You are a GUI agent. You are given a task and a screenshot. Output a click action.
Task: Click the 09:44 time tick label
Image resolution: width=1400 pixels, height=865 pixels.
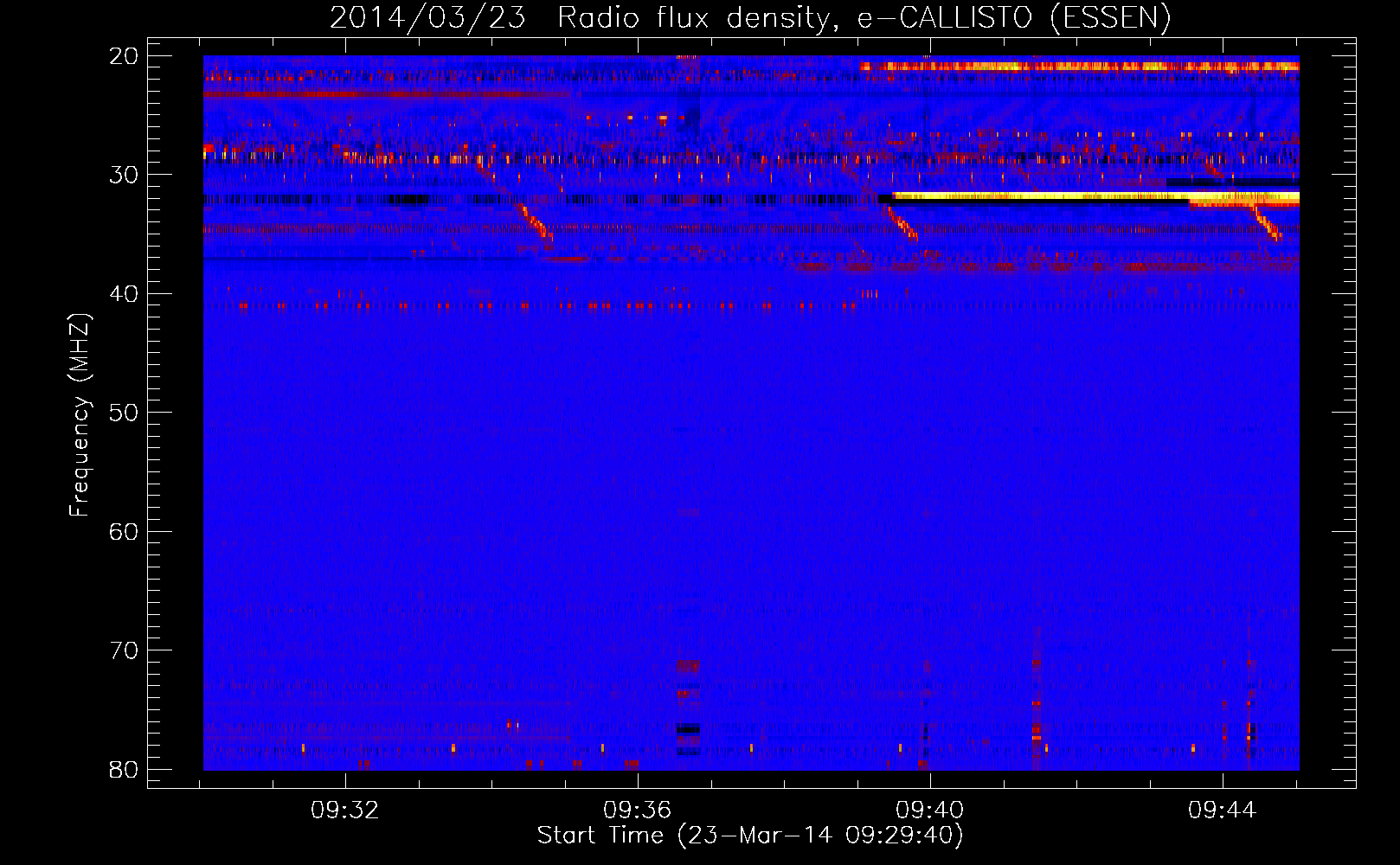(x=1222, y=811)
